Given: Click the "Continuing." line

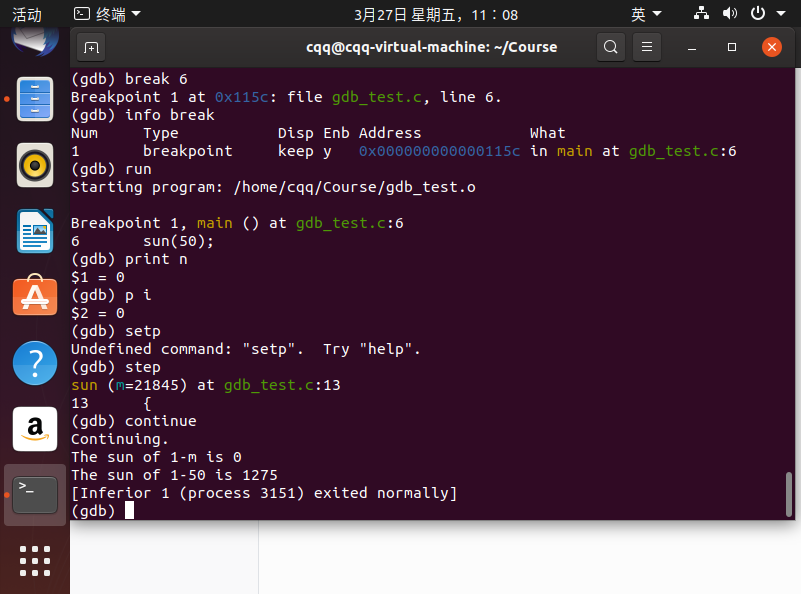Looking at the screenshot, I should click(x=120, y=439).
